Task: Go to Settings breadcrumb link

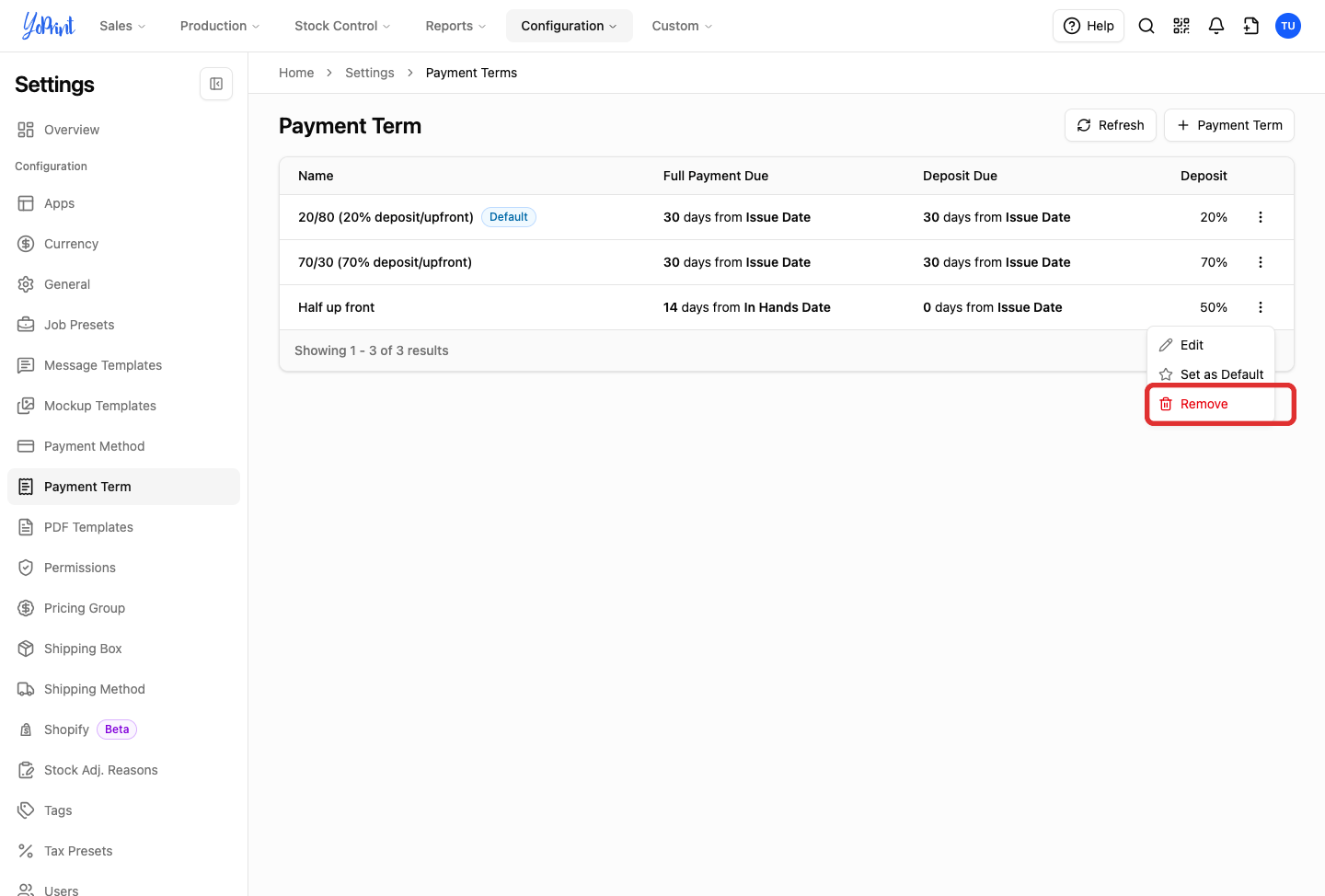Action: (x=370, y=73)
